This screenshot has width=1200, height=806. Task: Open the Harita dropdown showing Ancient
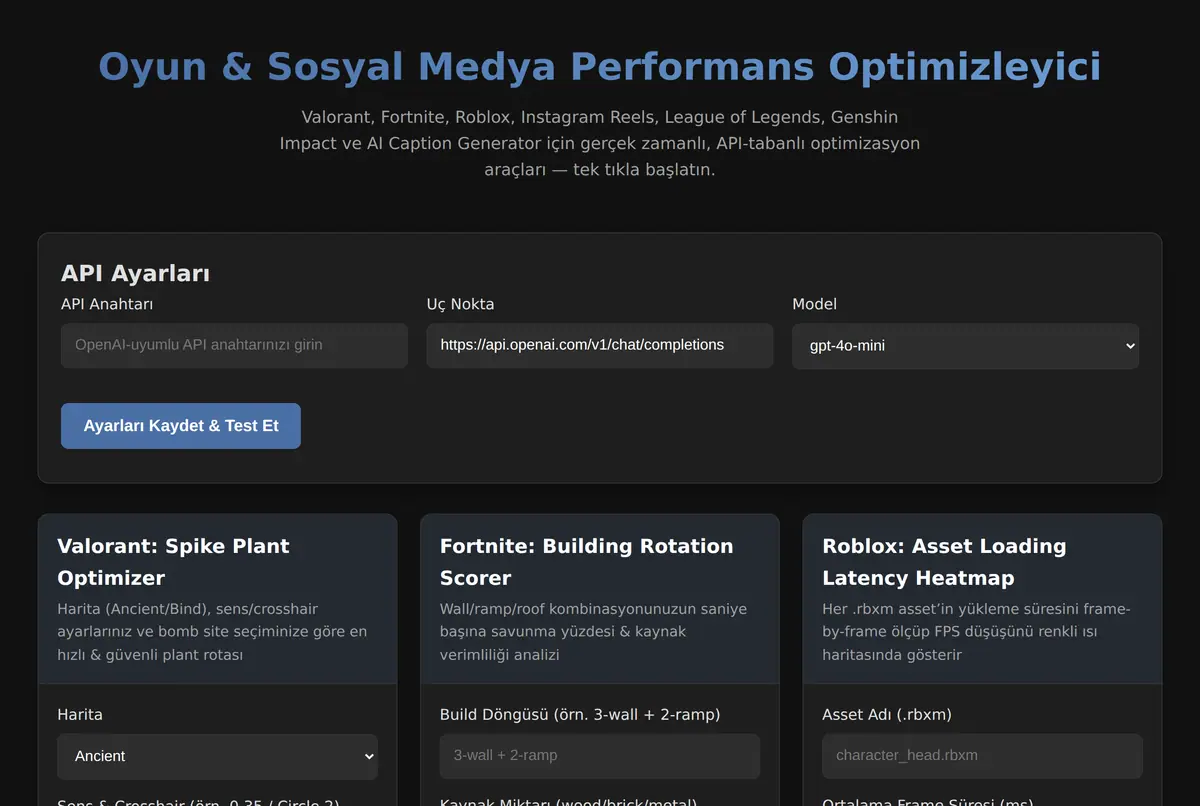(218, 757)
